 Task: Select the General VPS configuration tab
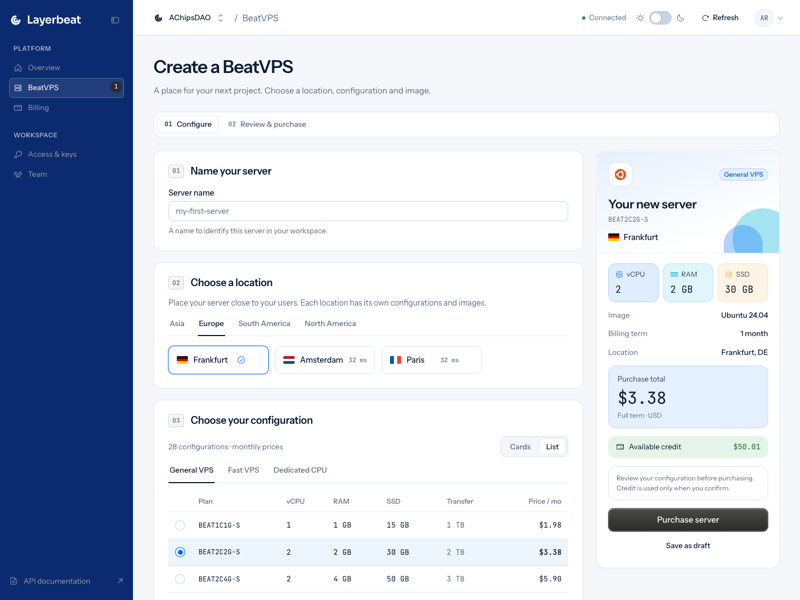coord(191,470)
